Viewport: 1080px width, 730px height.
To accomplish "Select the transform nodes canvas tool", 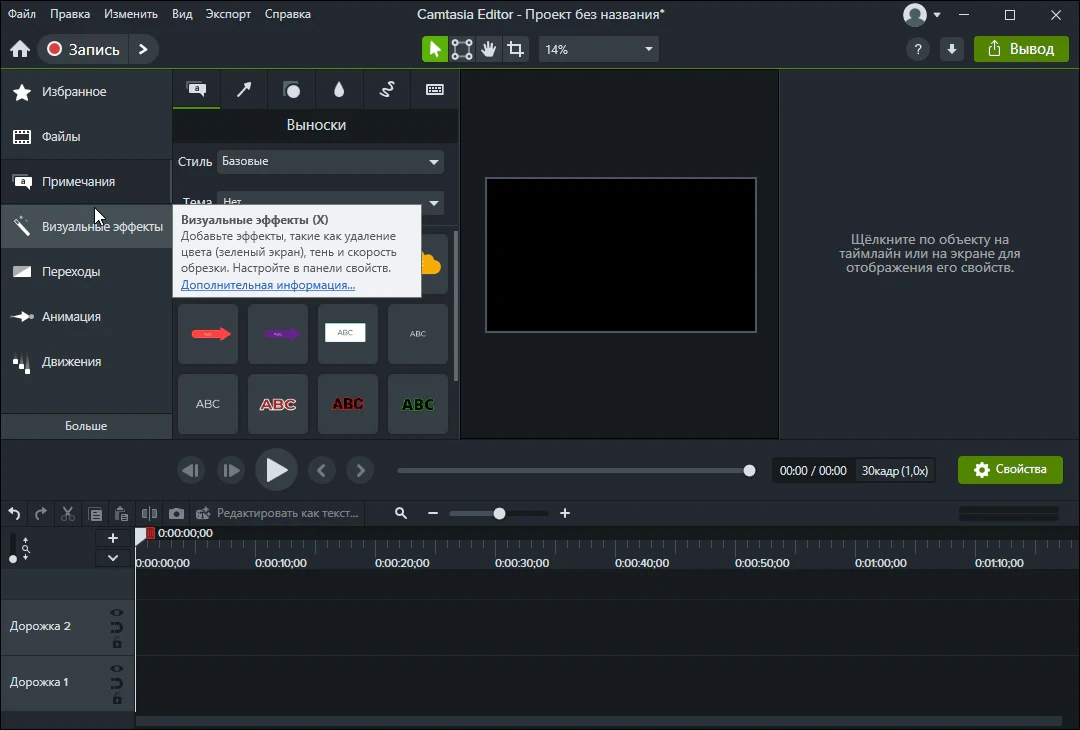I will pos(461,49).
